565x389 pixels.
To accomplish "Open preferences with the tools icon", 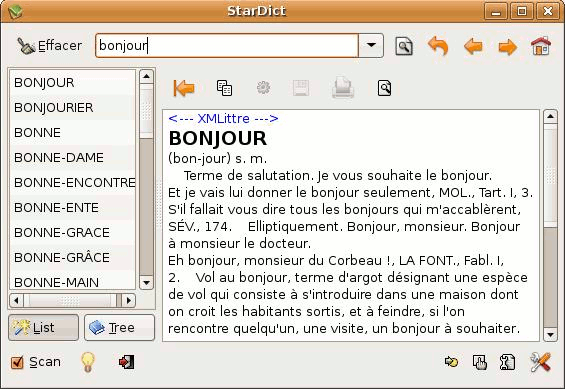I will click(540, 362).
